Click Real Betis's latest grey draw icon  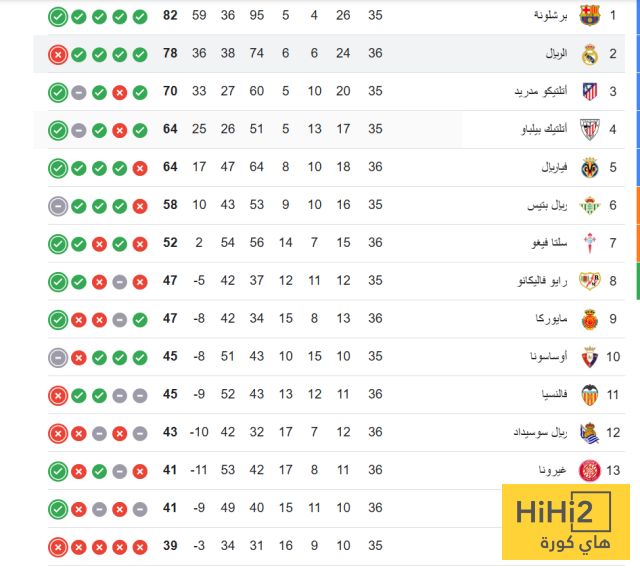coord(58,206)
